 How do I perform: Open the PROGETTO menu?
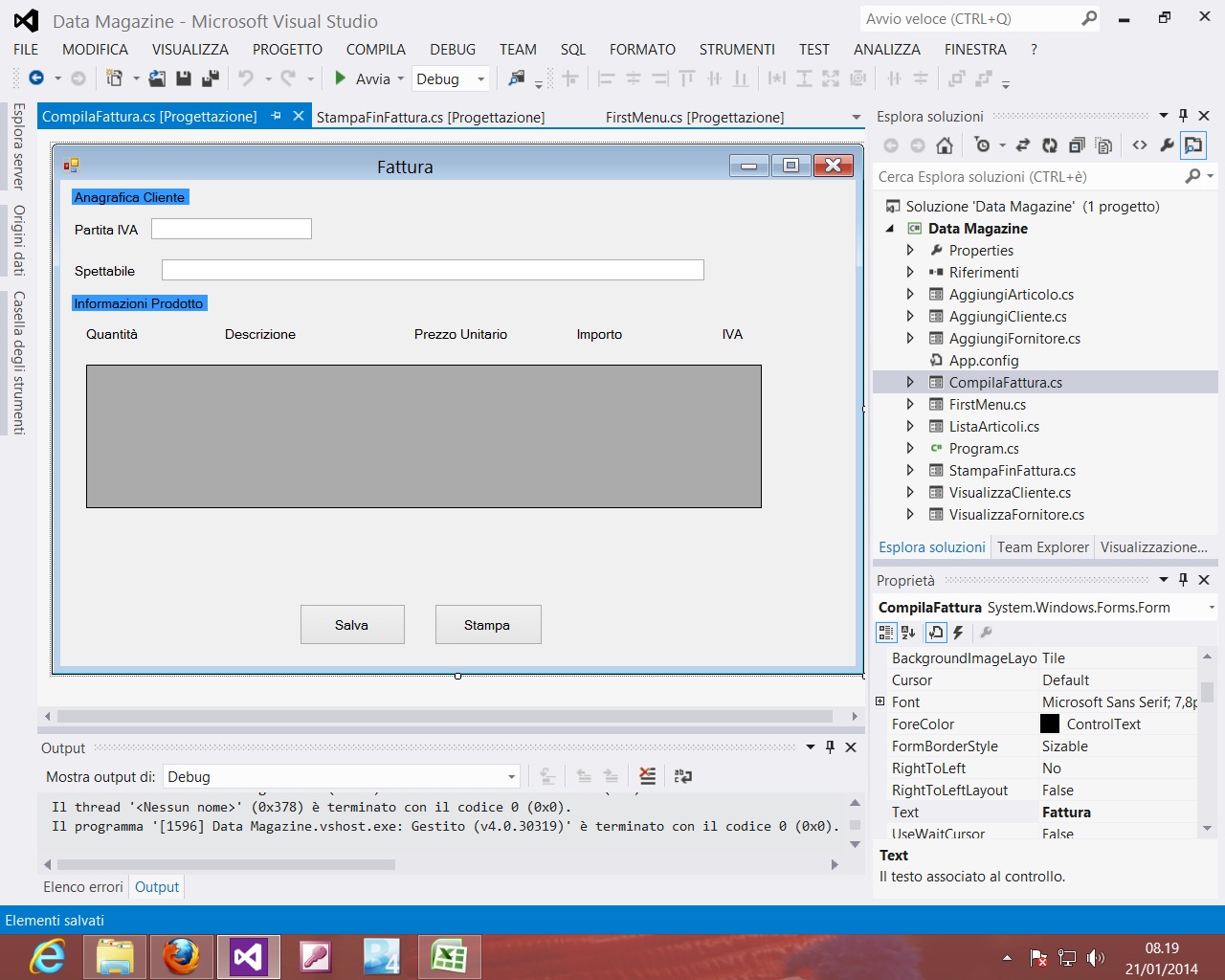pos(287,49)
